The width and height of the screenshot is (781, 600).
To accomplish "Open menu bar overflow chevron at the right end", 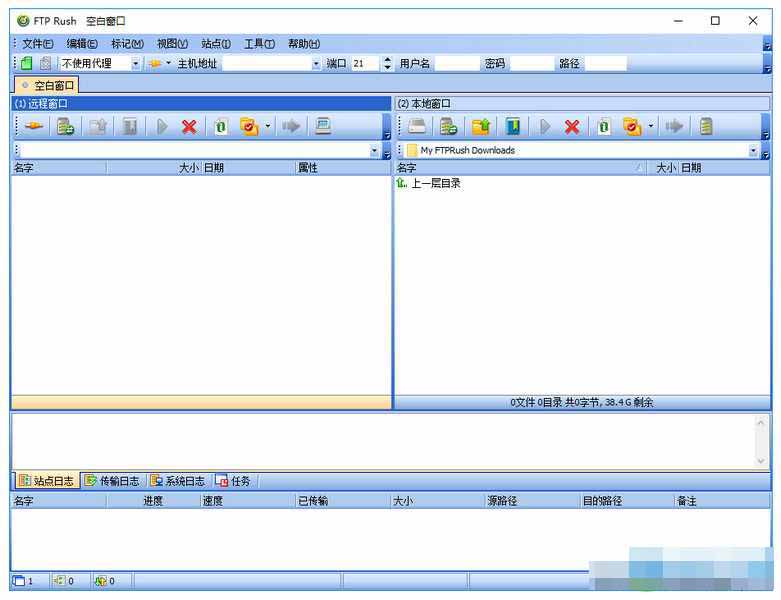I will tap(767, 45).
